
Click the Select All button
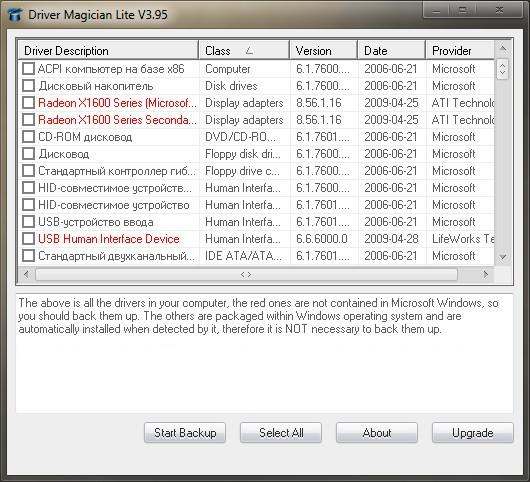(x=281, y=433)
